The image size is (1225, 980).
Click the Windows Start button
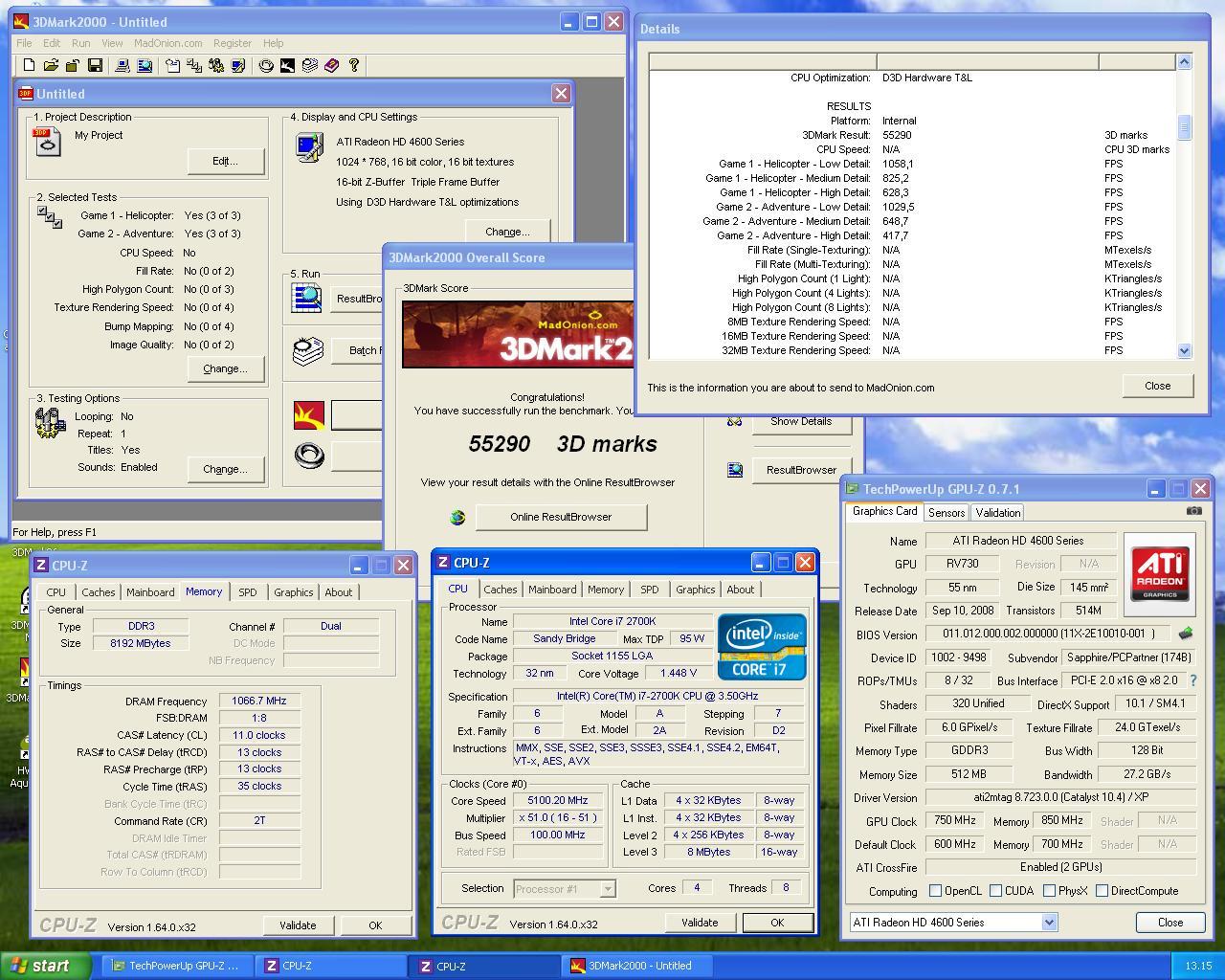pos(46,966)
